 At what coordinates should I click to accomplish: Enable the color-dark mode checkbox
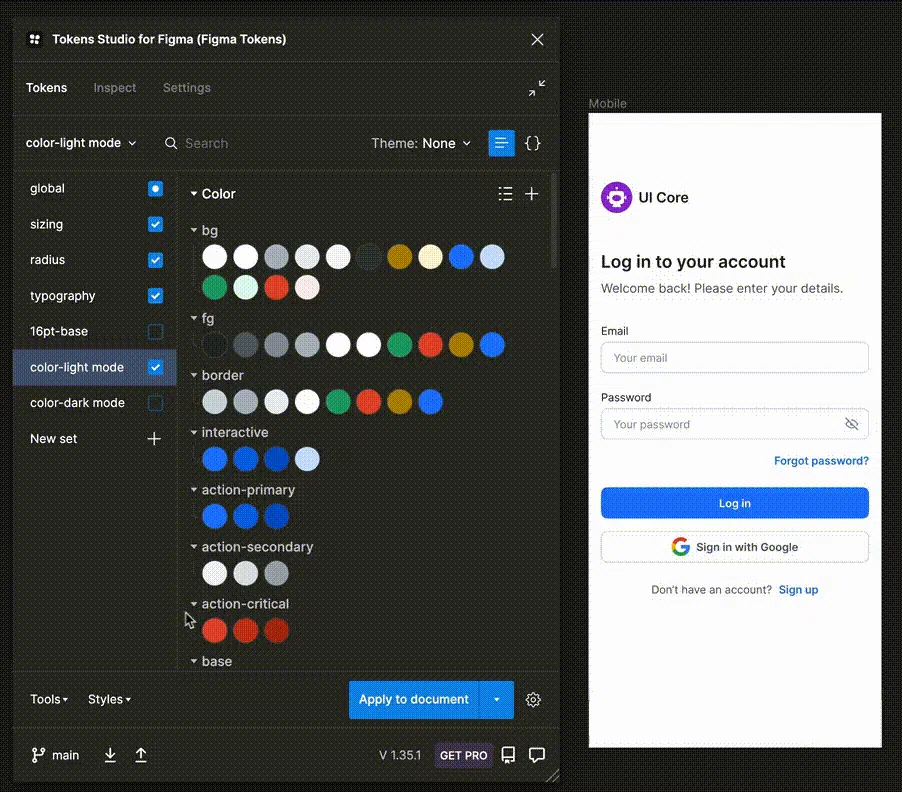[155, 403]
